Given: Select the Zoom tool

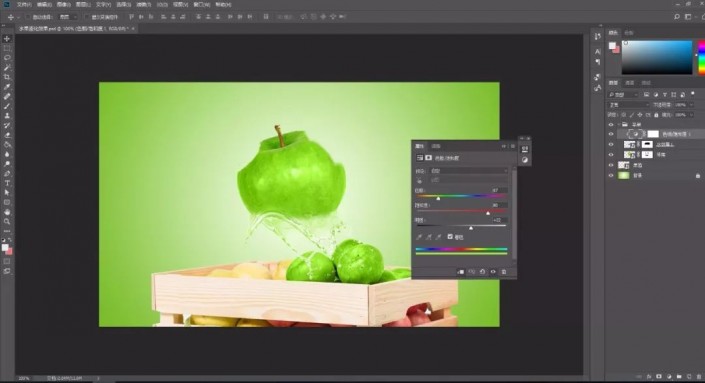Looking at the screenshot, I should [x=7, y=221].
